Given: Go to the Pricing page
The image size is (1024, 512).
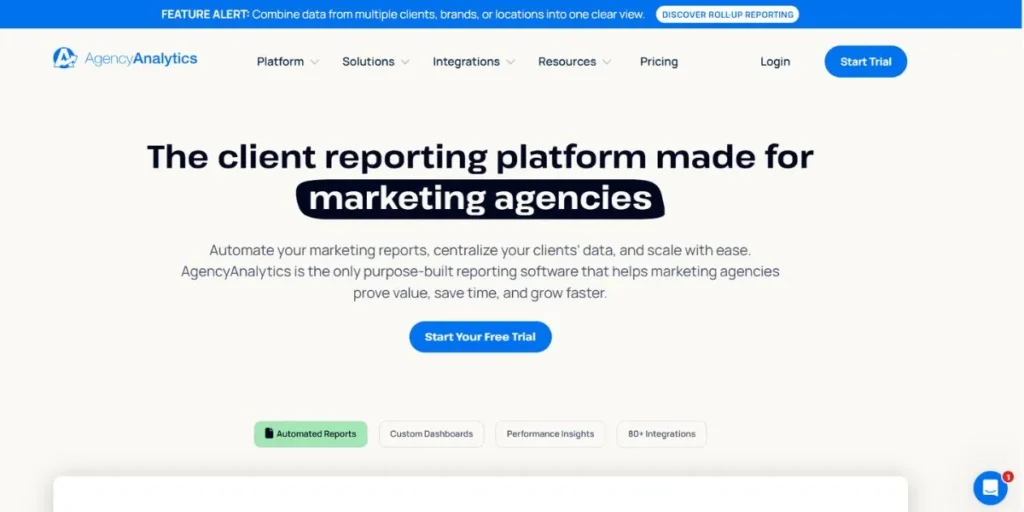Looking at the screenshot, I should (659, 61).
